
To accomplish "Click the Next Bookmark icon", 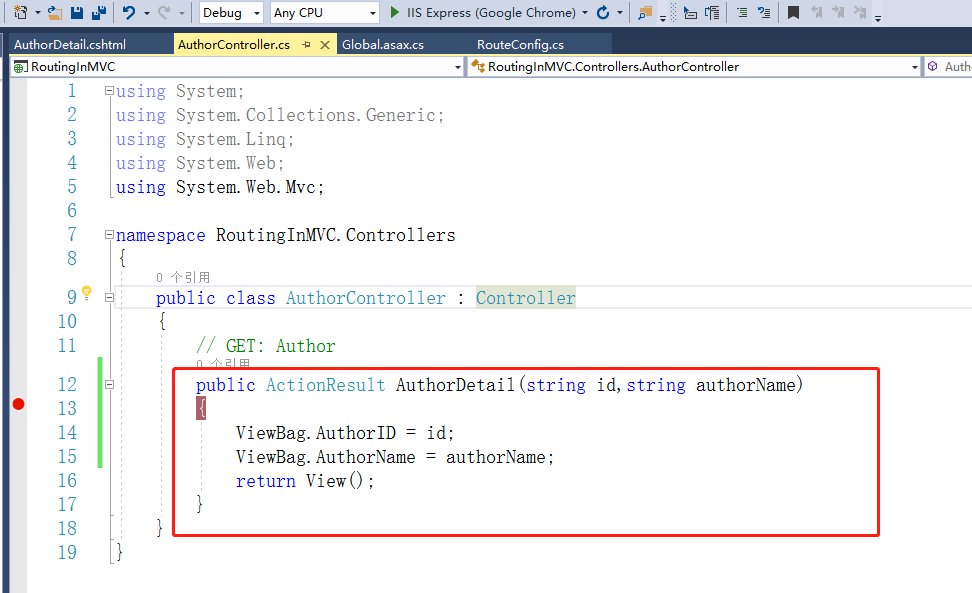I will 838,12.
